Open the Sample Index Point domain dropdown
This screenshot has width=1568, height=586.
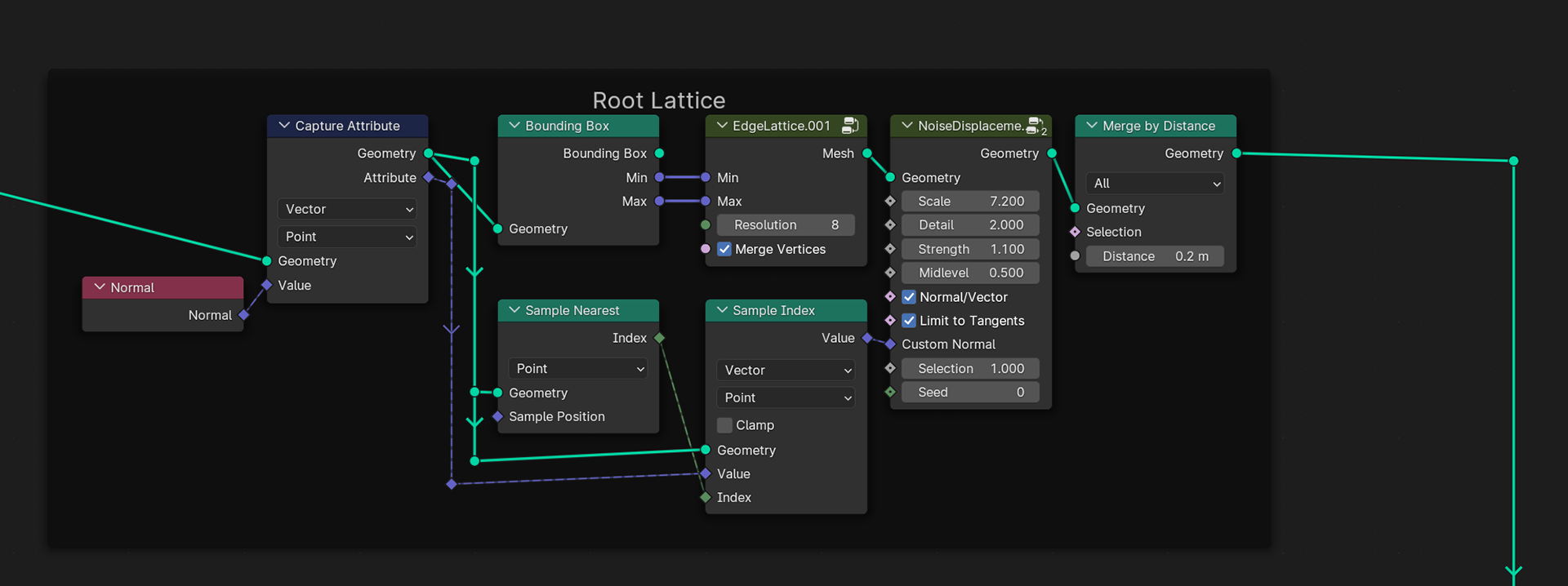pyautogui.click(x=786, y=397)
